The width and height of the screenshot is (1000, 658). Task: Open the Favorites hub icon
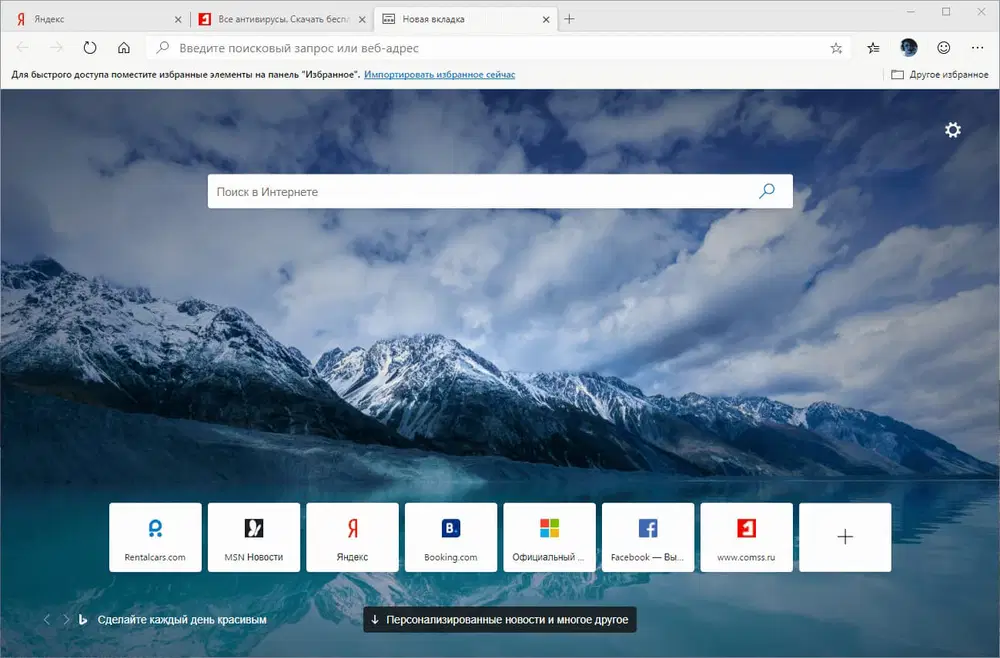point(872,47)
